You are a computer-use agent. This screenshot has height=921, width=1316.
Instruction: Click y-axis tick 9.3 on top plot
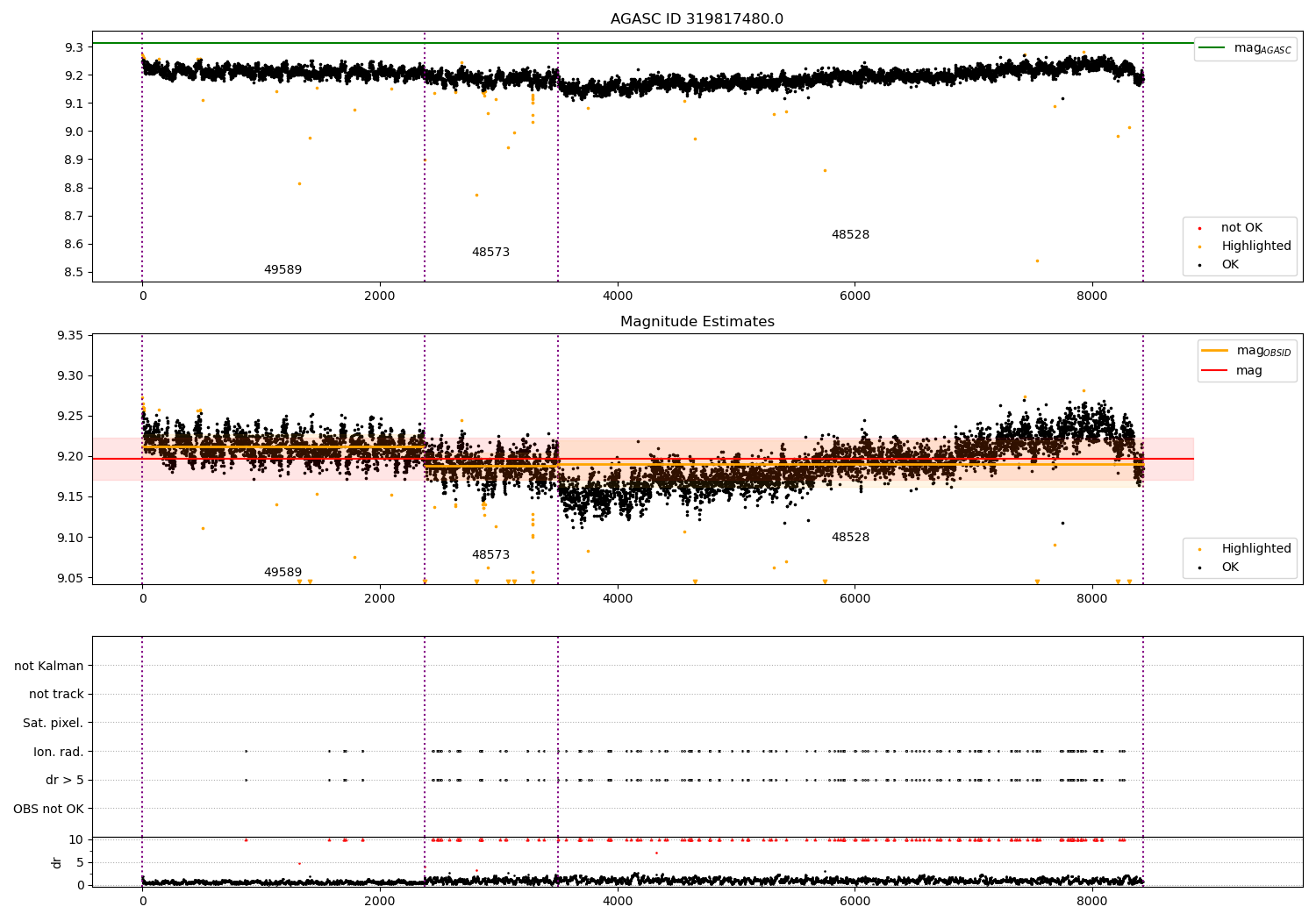(x=75, y=47)
